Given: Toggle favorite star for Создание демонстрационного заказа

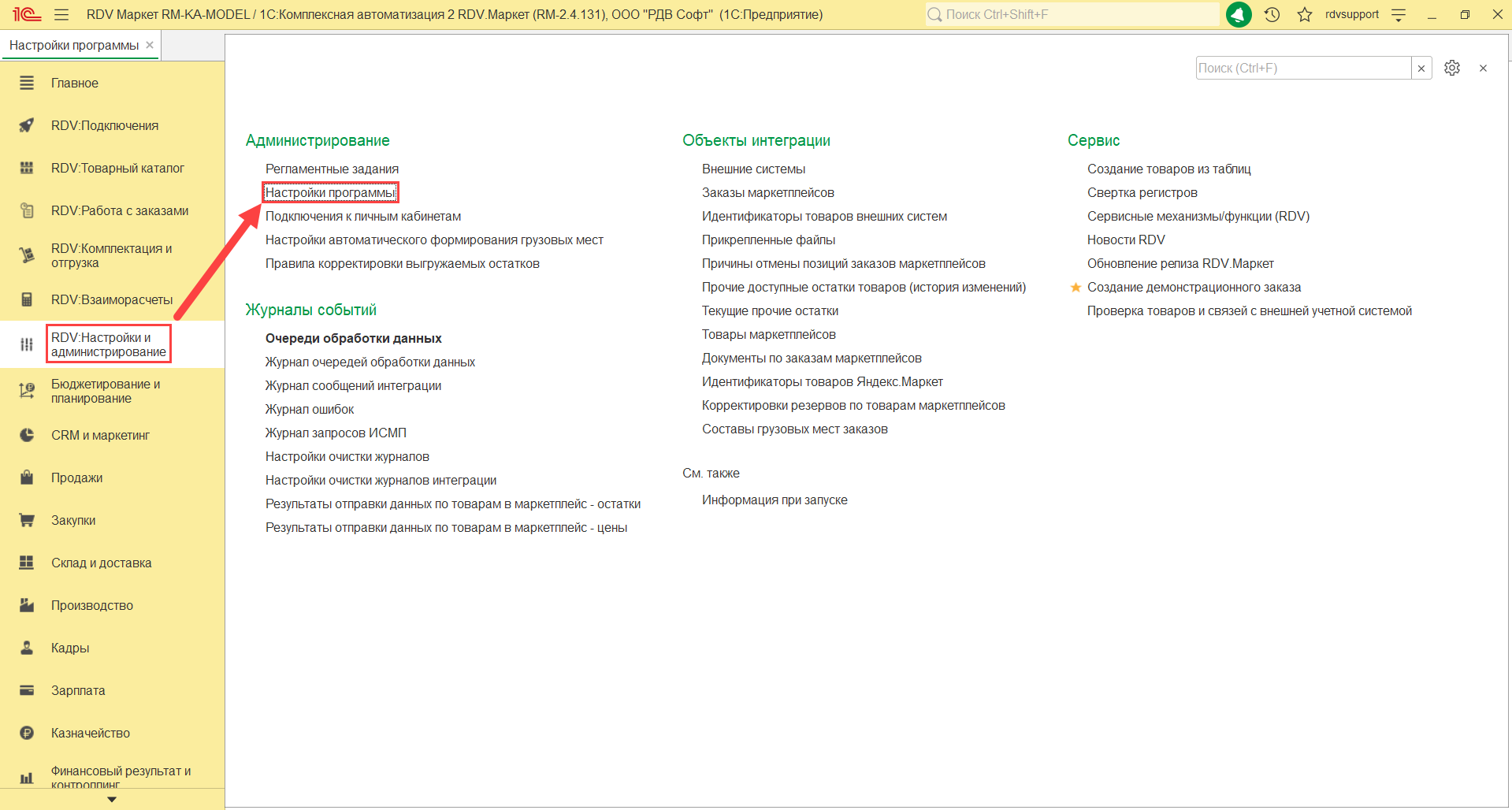Looking at the screenshot, I should coord(1075,288).
